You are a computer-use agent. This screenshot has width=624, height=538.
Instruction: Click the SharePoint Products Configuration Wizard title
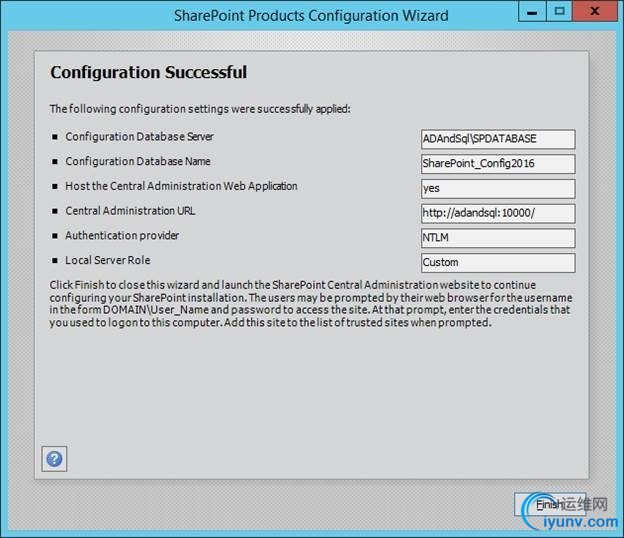[311, 16]
